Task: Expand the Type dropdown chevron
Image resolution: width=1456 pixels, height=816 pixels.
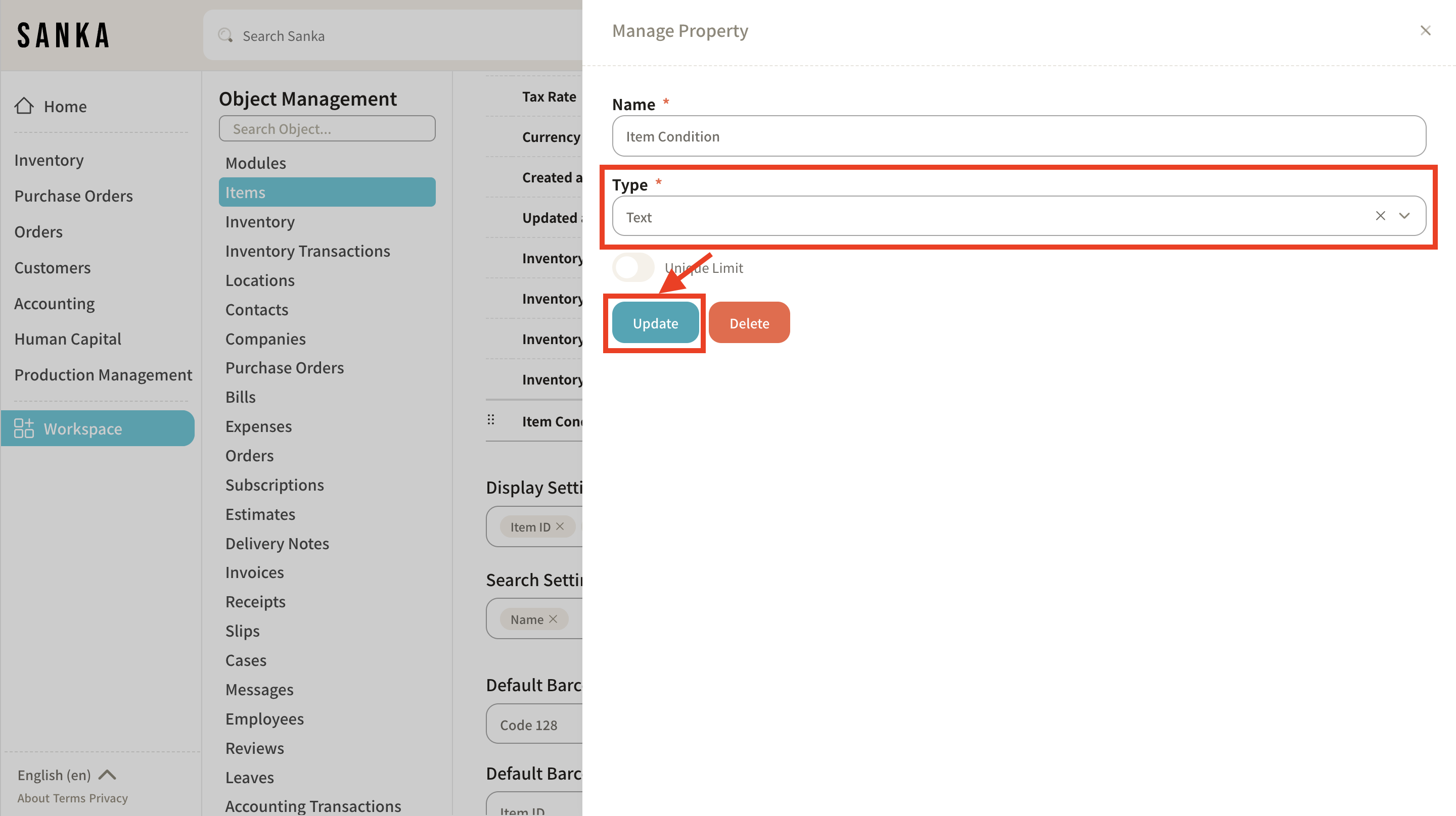Action: coord(1404,216)
